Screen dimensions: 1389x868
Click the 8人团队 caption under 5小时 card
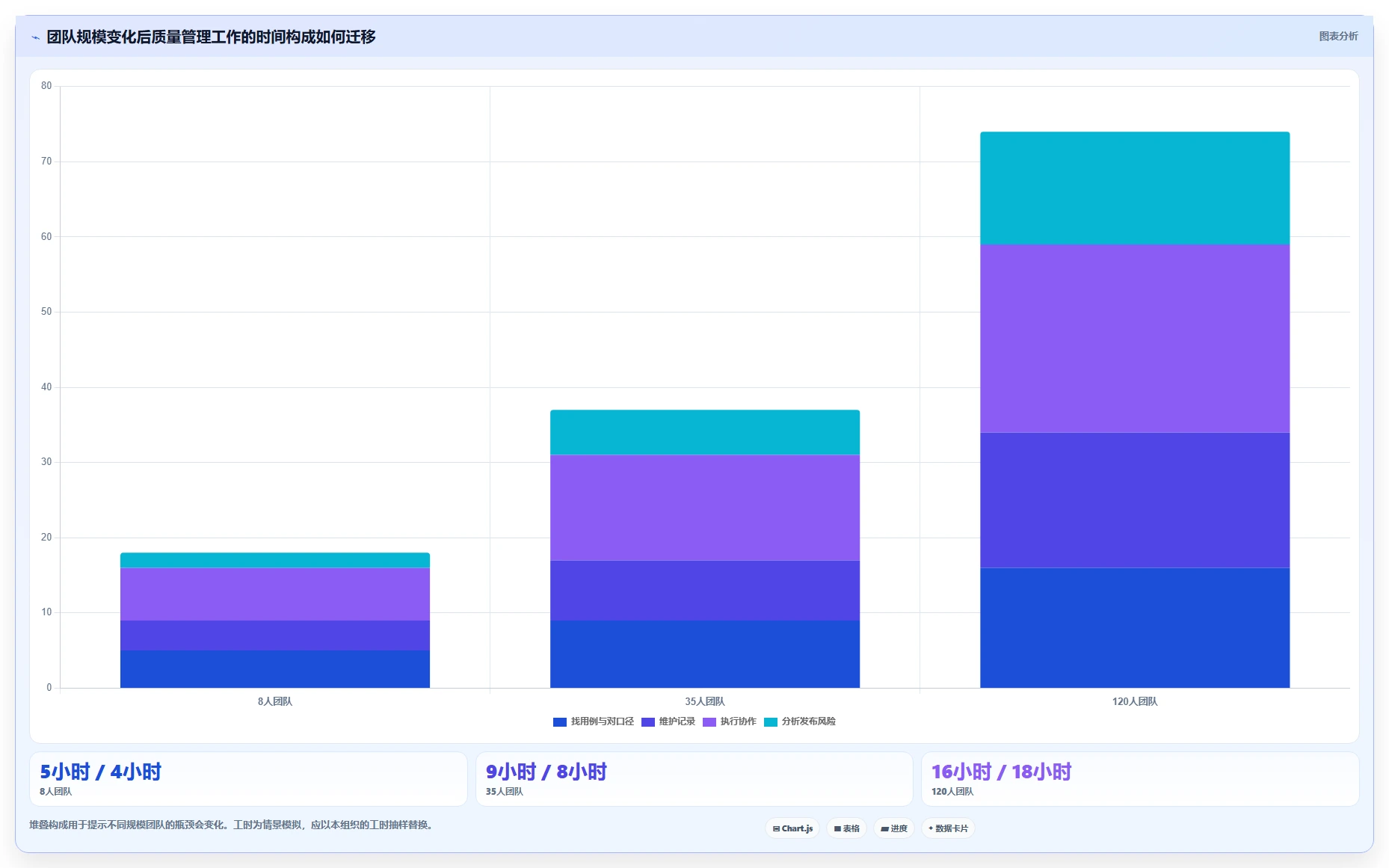pyautogui.click(x=56, y=792)
